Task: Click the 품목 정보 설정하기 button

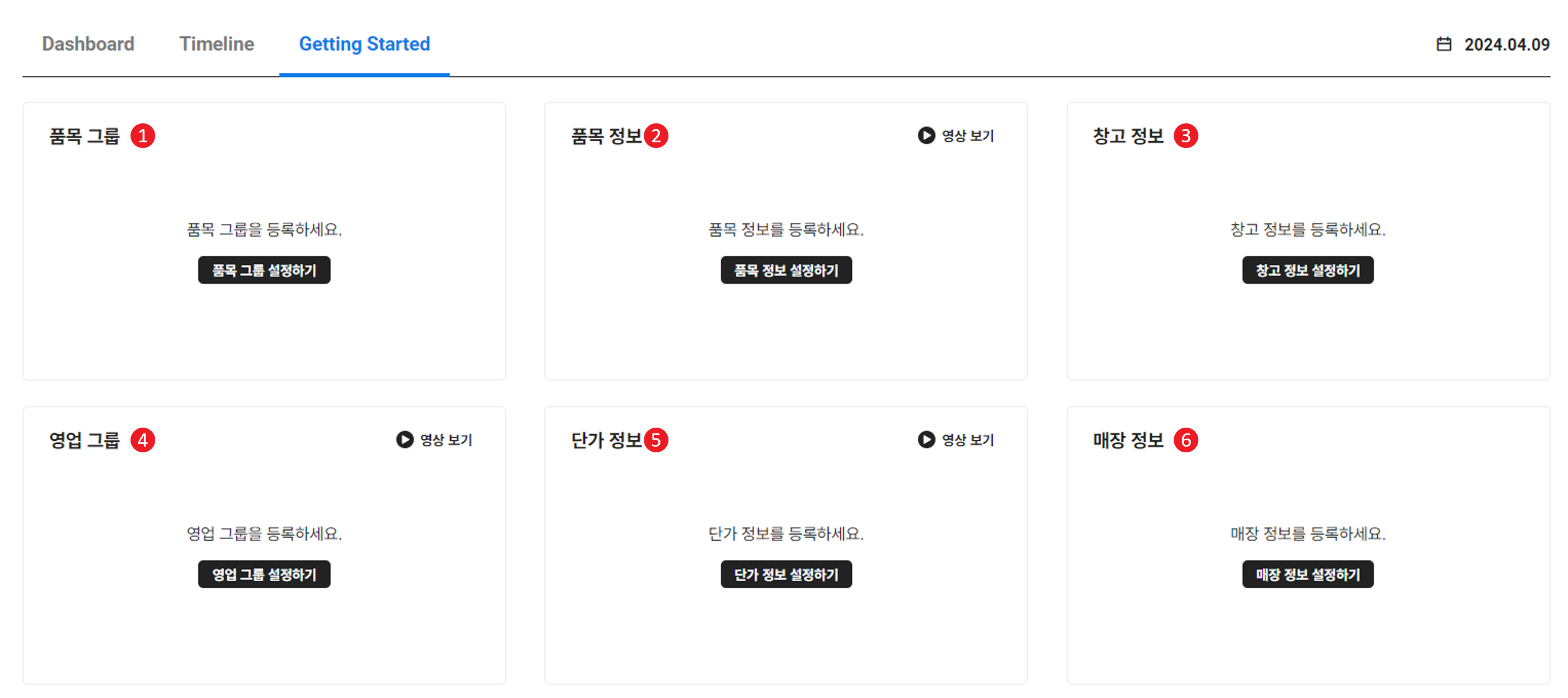Action: pos(786,270)
